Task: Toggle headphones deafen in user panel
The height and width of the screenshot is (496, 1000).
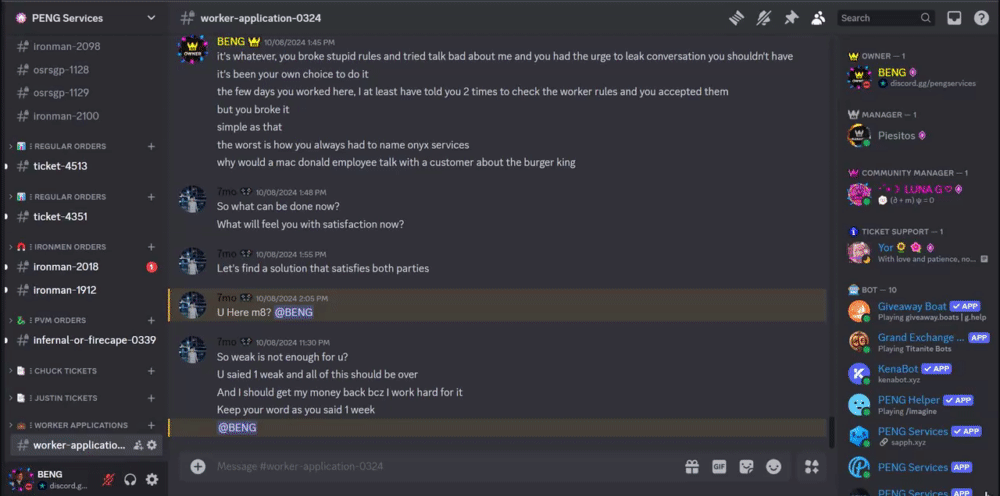Action: pos(129,479)
